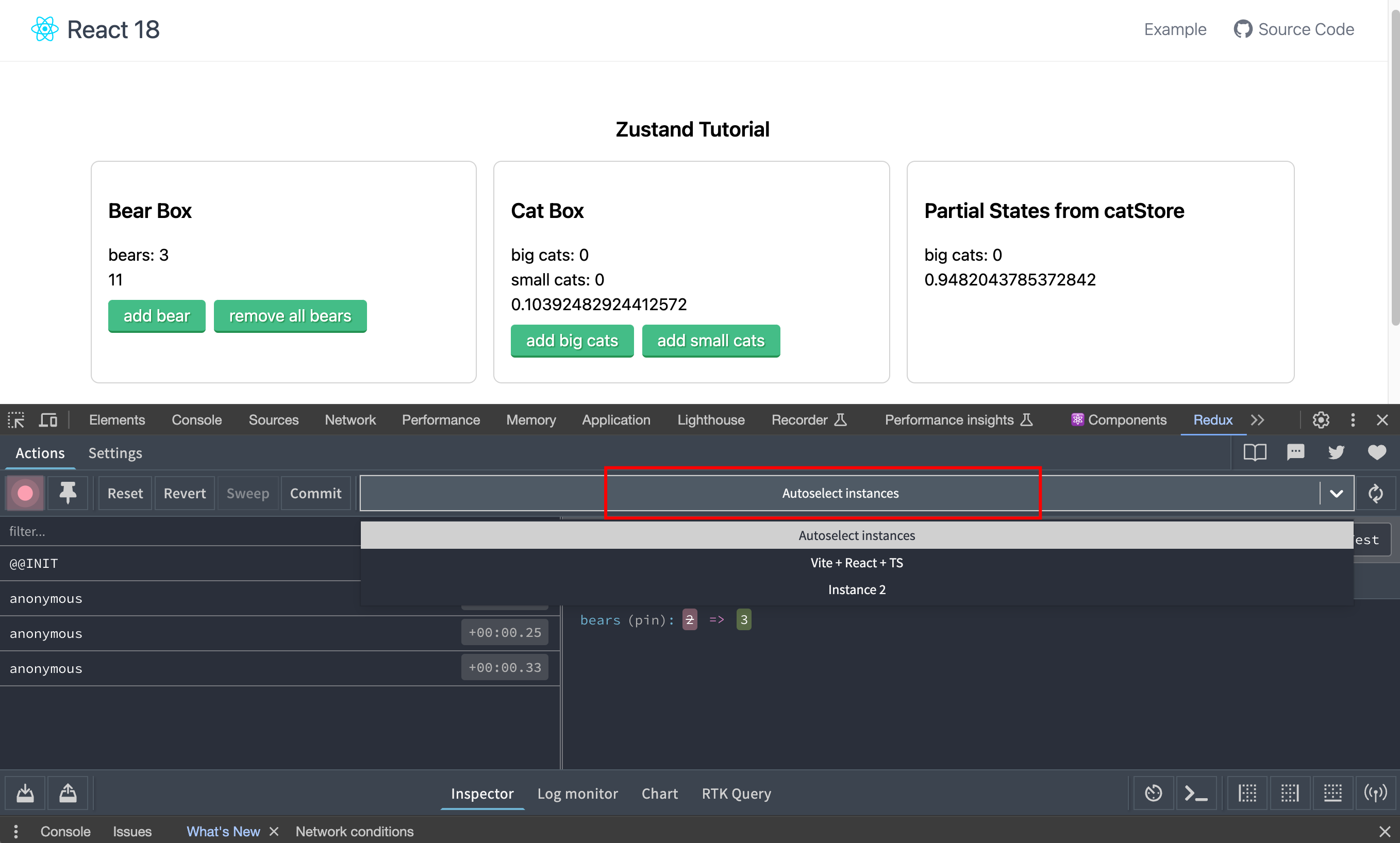
Task: Toggle the pin (lock changes) icon
Action: coord(68,493)
